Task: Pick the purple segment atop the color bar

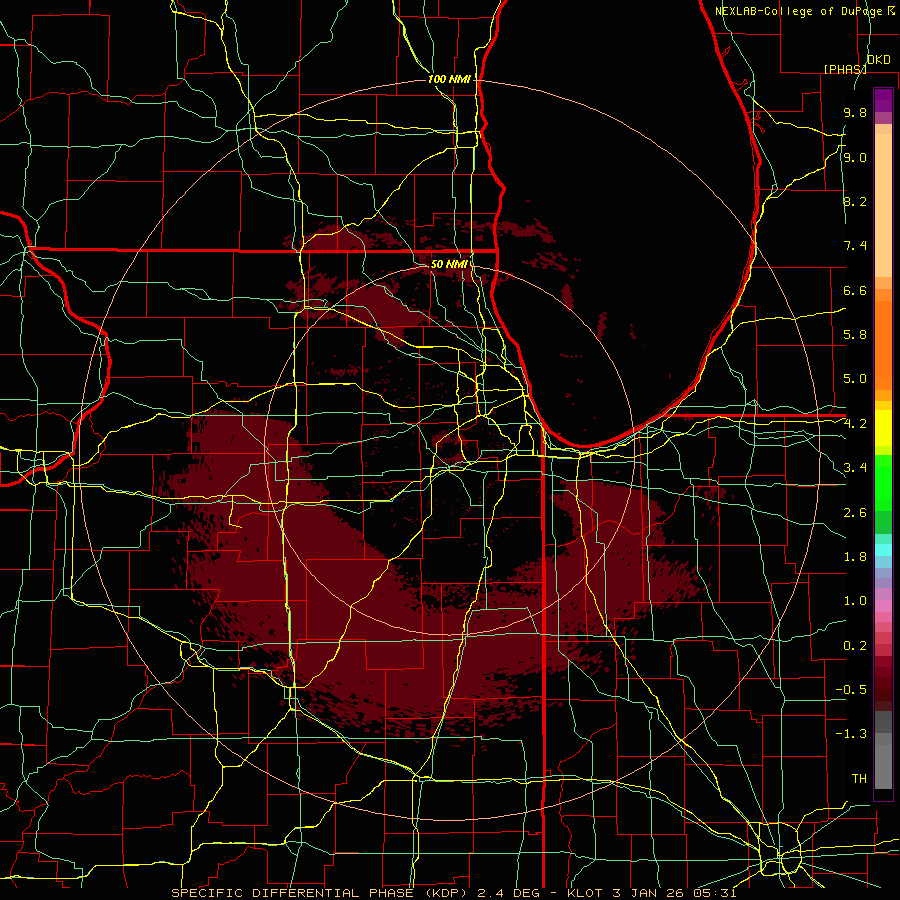Action: point(883,100)
